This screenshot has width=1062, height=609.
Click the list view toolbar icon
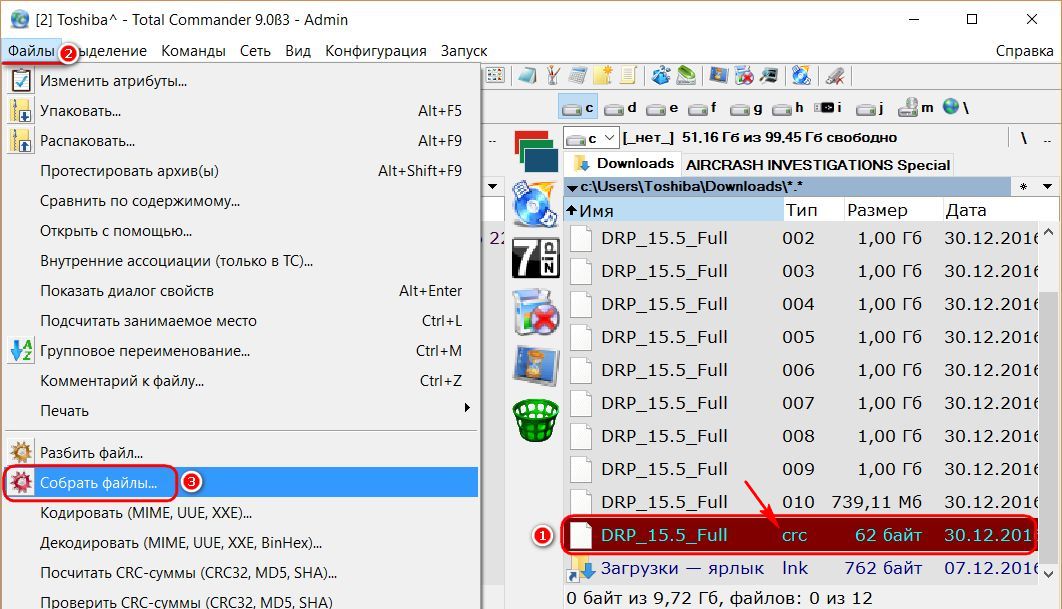[x=495, y=76]
